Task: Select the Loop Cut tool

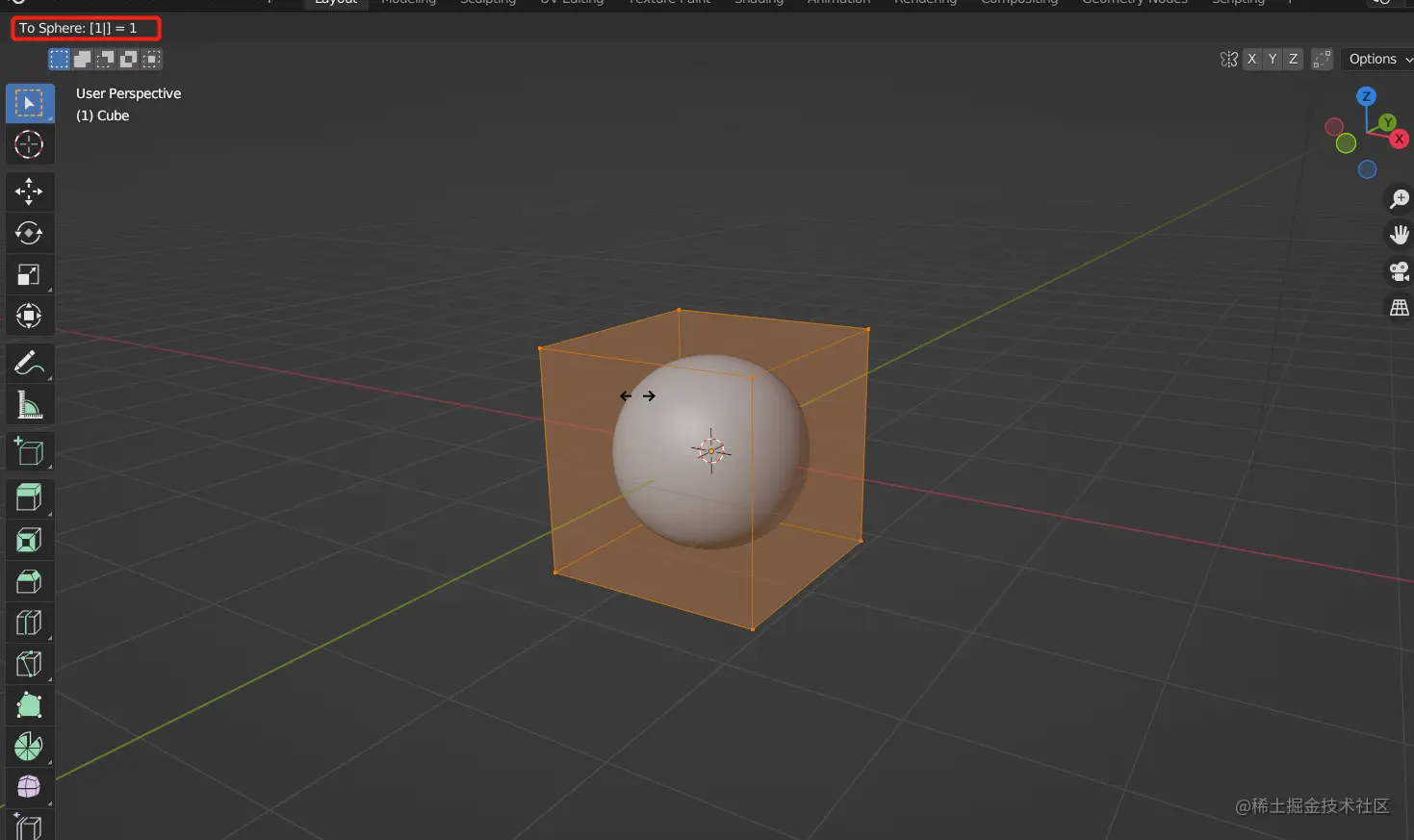Action: point(30,623)
